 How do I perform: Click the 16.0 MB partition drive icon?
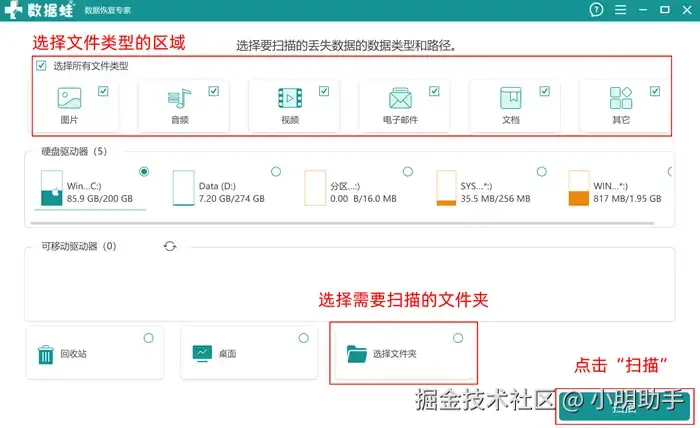coord(315,188)
